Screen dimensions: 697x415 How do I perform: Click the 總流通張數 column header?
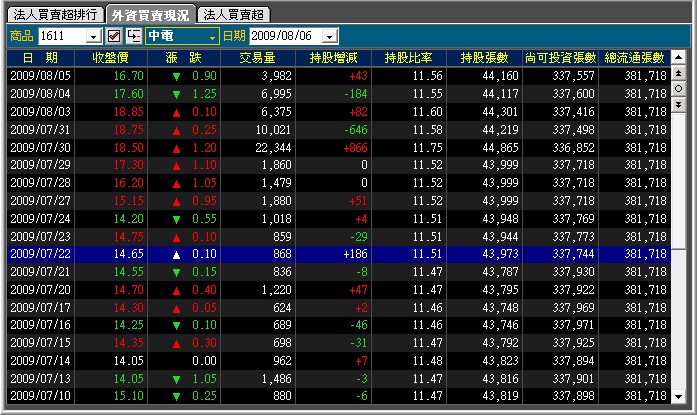(x=634, y=58)
